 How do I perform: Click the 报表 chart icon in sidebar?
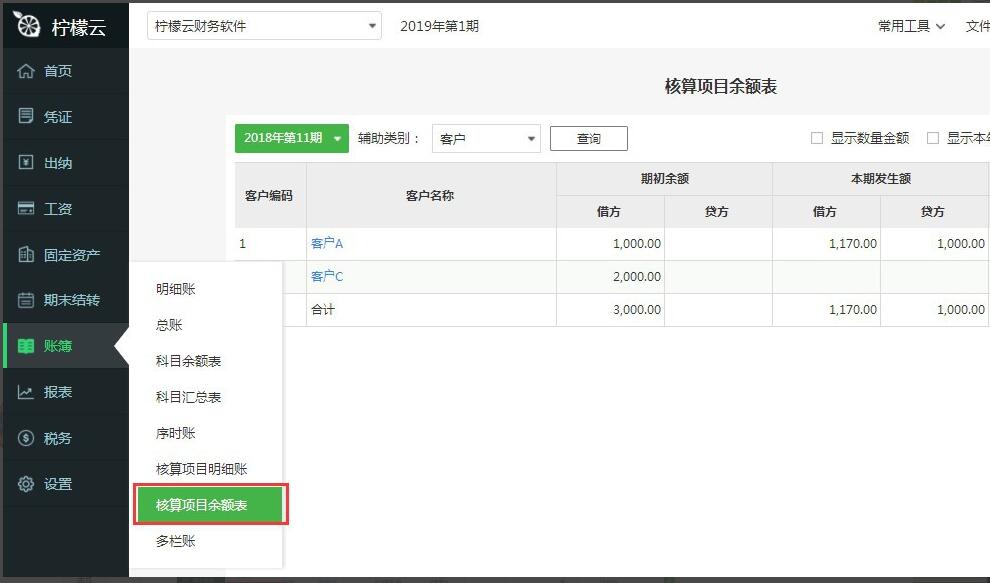click(x=26, y=392)
